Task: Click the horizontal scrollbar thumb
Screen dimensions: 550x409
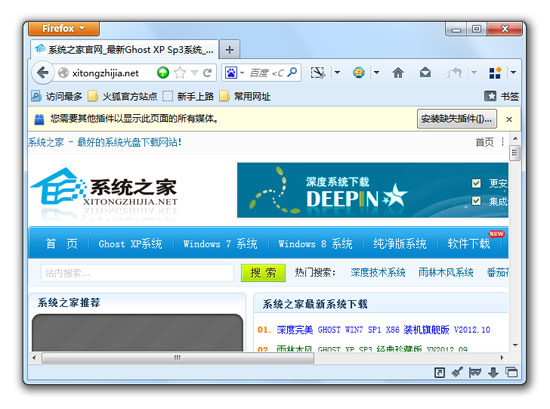Action: tap(178, 357)
